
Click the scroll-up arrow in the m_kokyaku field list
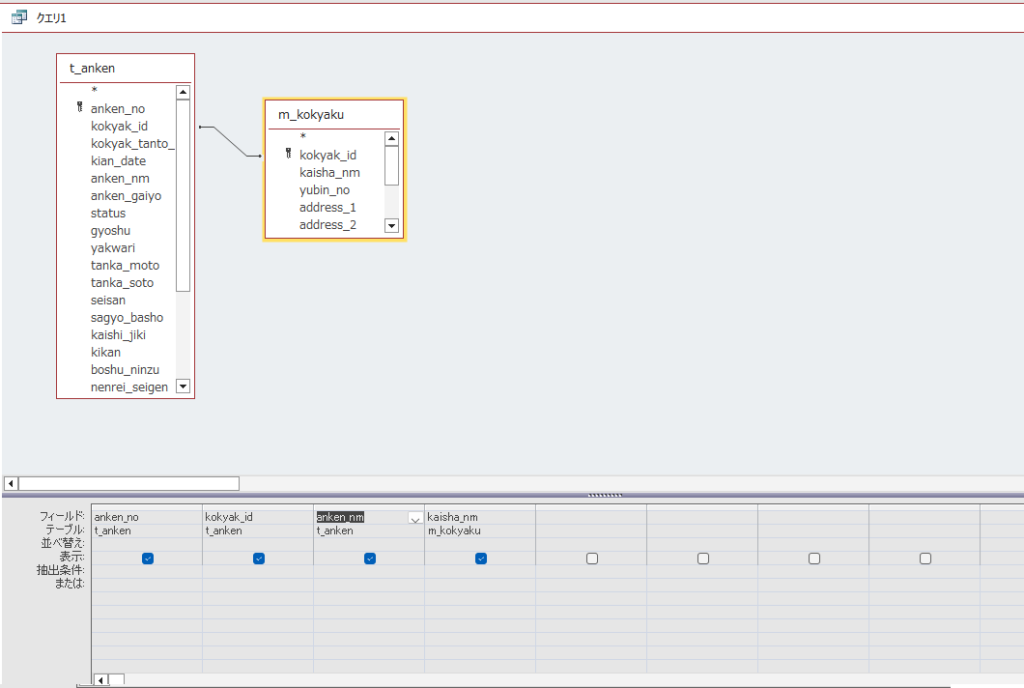click(391, 139)
